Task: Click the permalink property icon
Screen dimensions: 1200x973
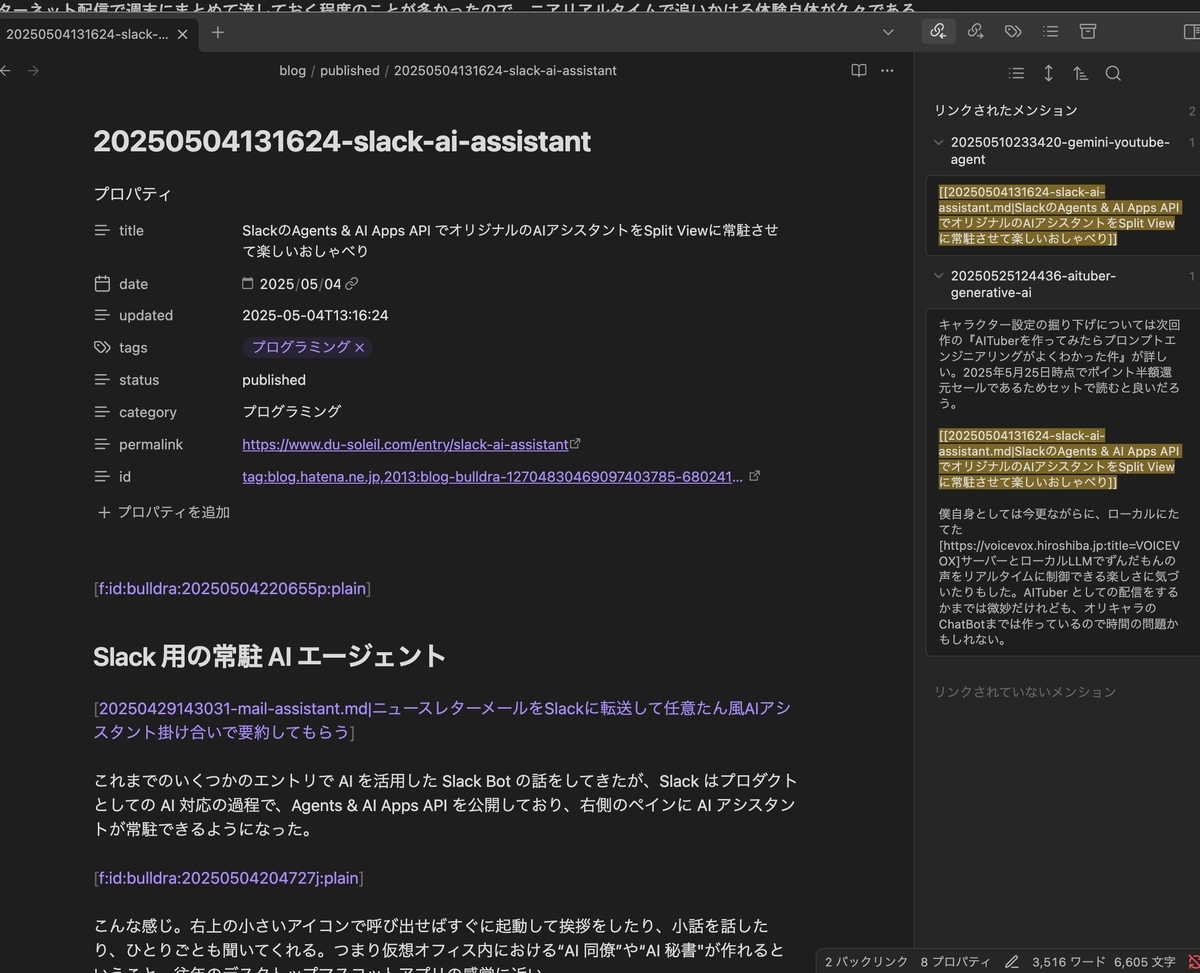Action: coord(101,444)
